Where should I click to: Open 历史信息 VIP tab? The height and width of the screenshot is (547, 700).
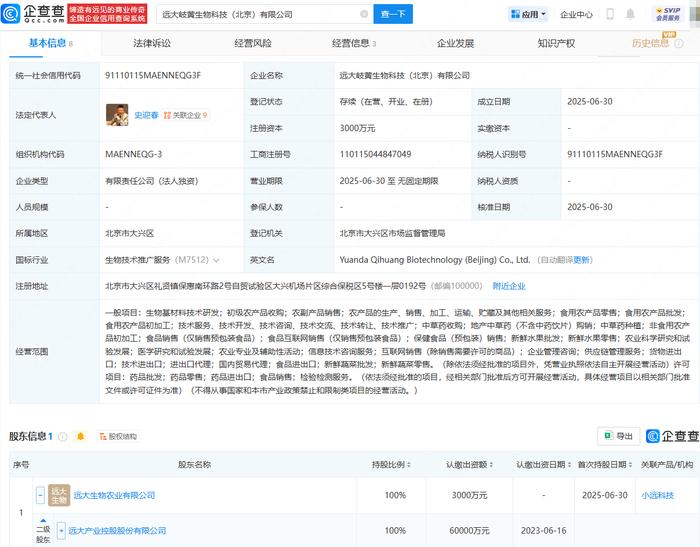point(650,43)
